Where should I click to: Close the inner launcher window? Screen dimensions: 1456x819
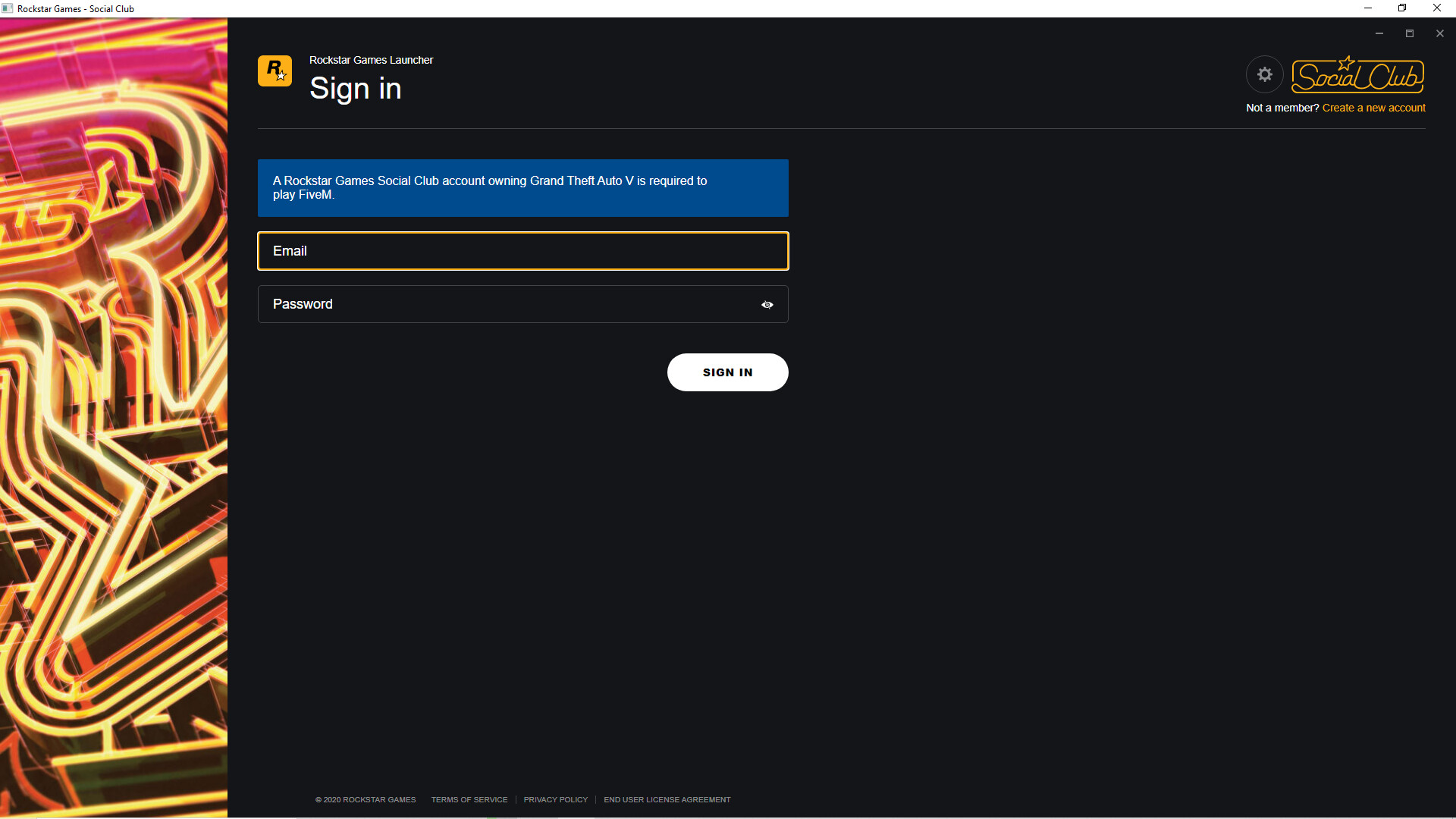coord(1440,33)
